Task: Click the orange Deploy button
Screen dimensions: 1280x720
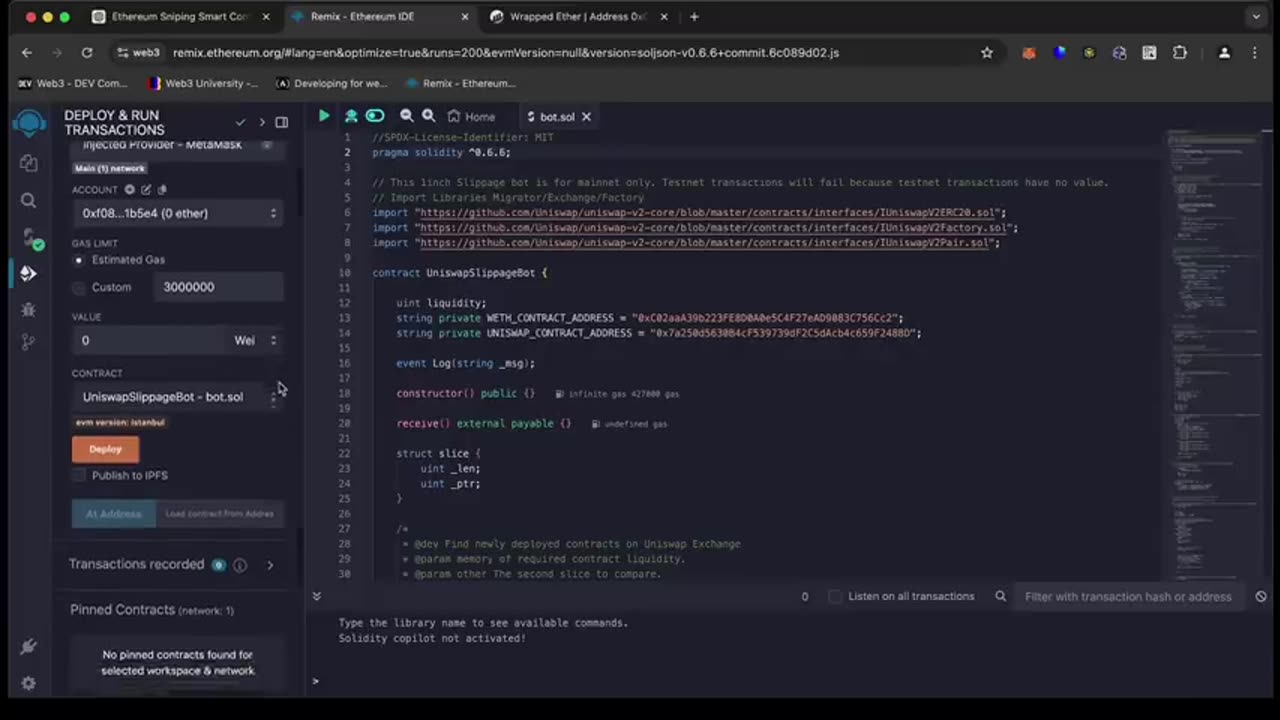Action: tap(105, 449)
